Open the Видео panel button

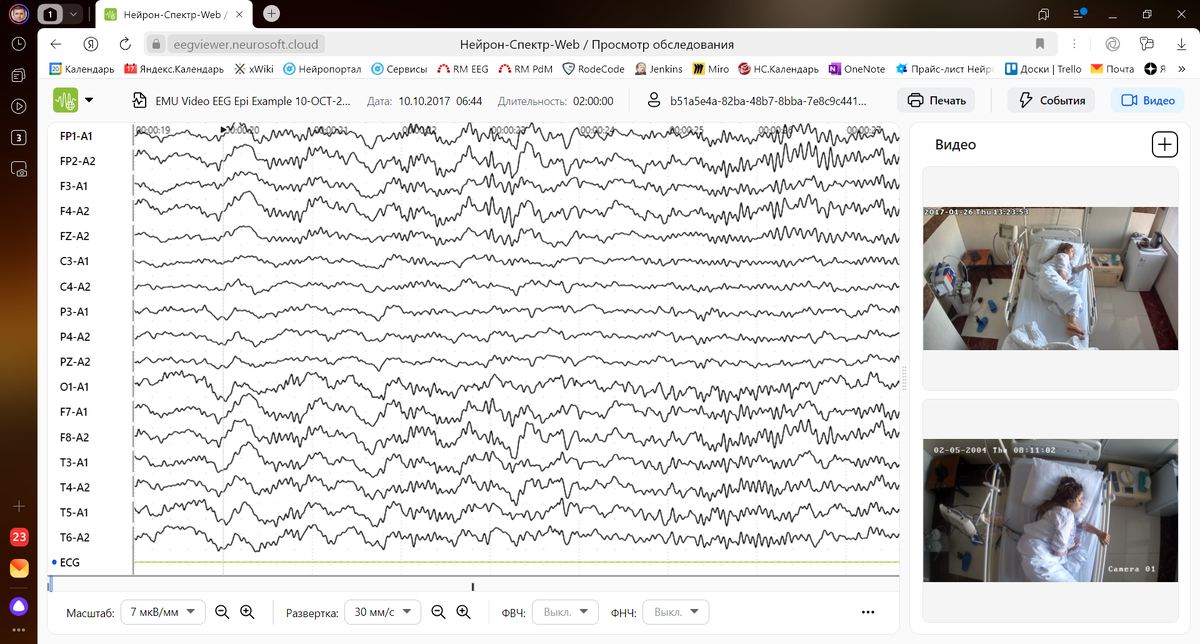click(x=1146, y=100)
